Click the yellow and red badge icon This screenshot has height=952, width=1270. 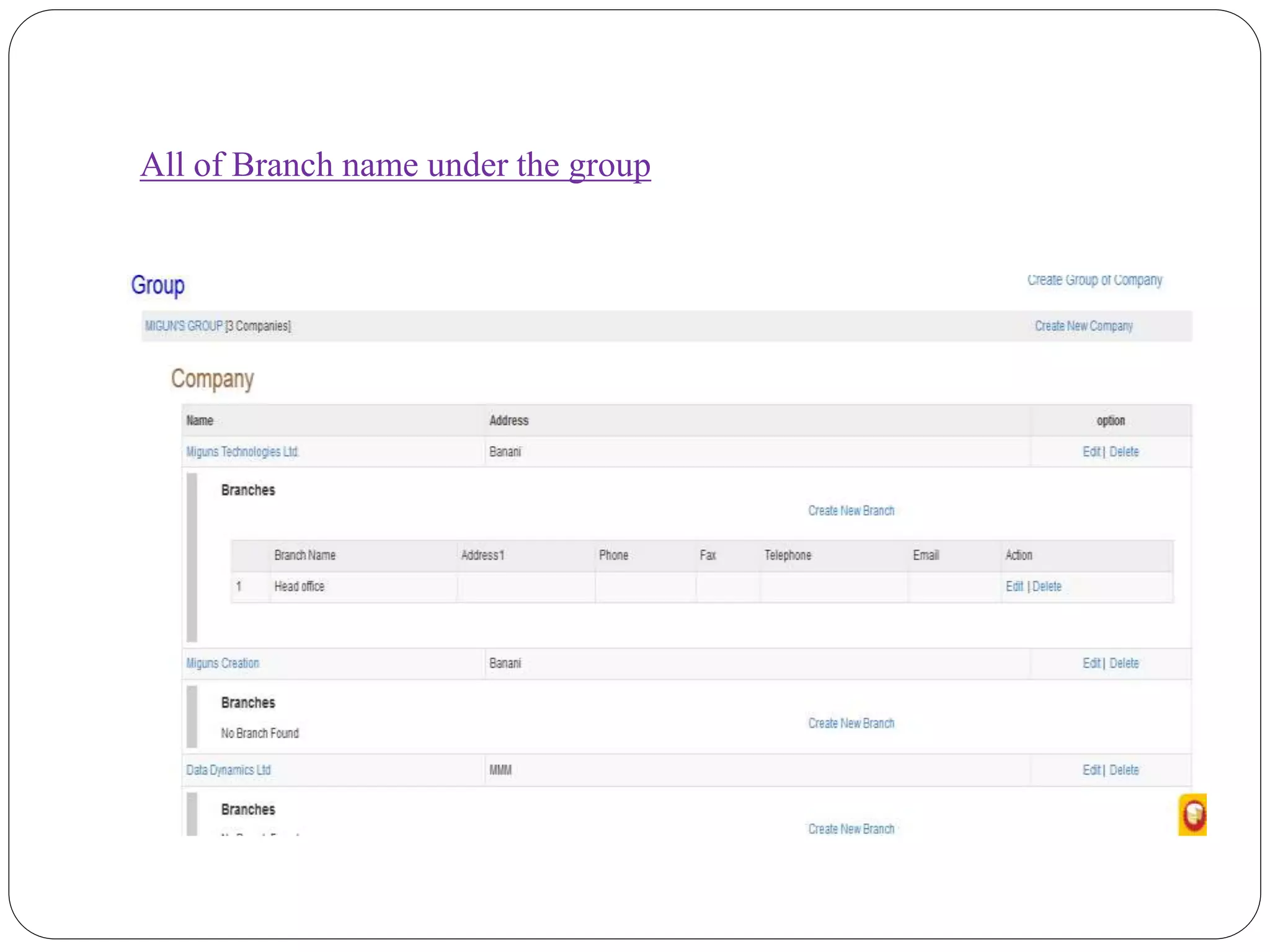pyautogui.click(x=1192, y=814)
